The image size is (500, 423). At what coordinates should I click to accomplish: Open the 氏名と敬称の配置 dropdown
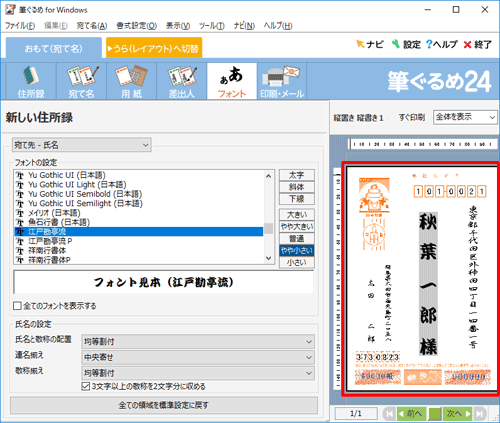tap(198, 342)
